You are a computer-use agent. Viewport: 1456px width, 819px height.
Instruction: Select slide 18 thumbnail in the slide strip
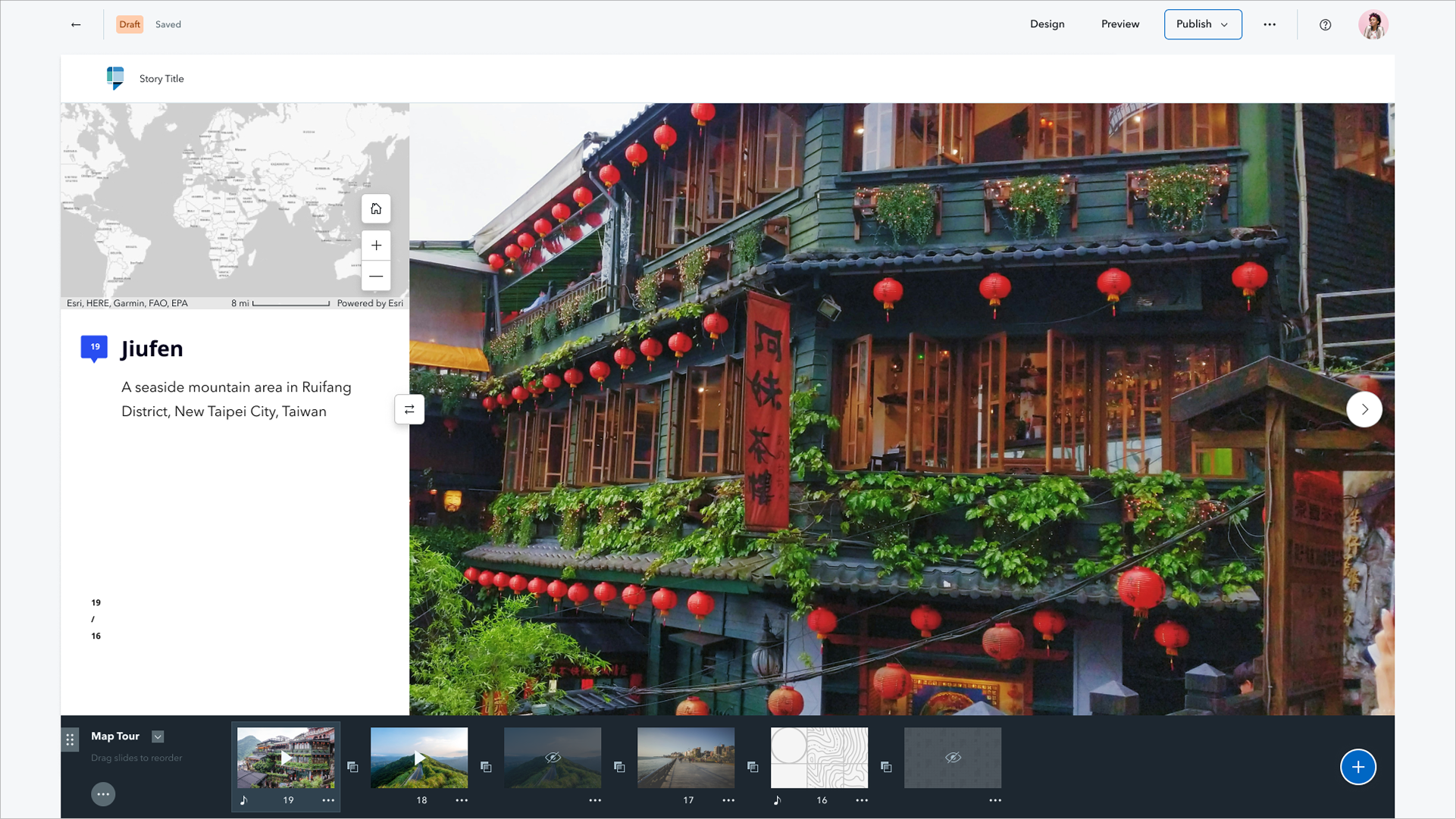point(419,757)
